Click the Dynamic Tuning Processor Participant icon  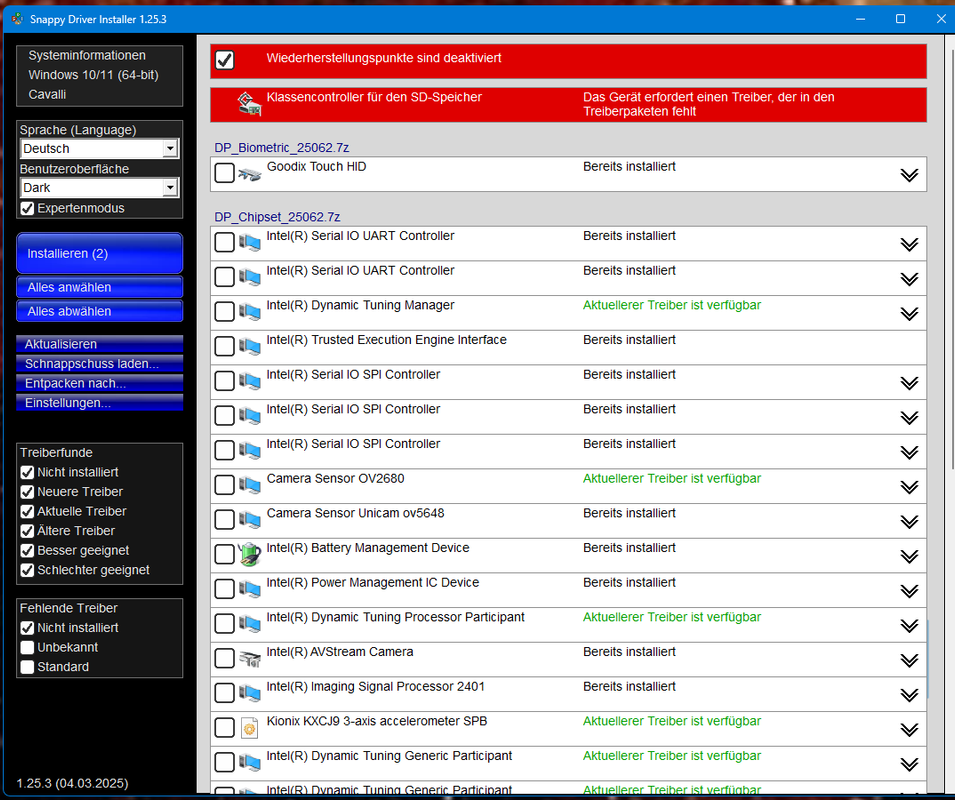click(249, 624)
